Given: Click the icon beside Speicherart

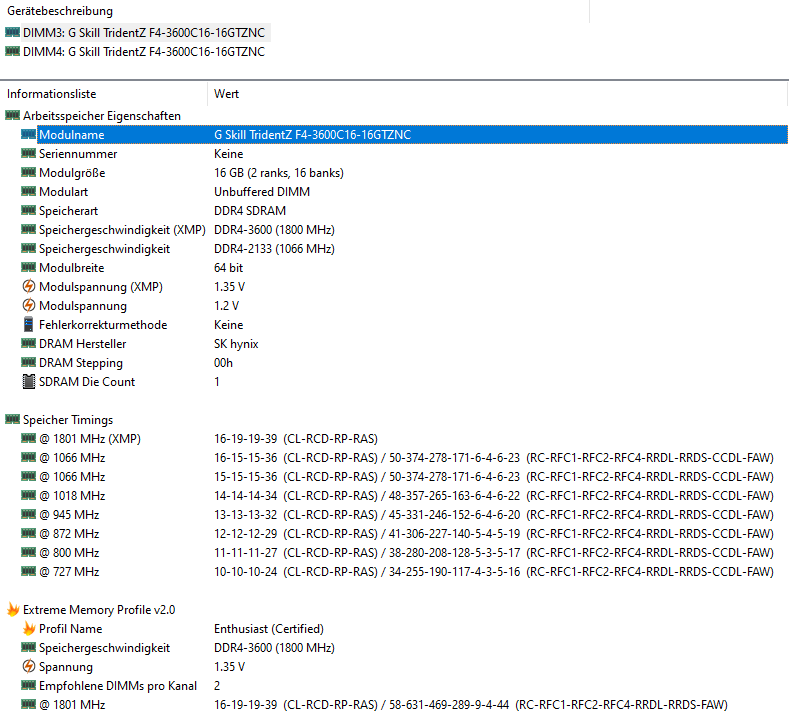Looking at the screenshot, I should click(29, 210).
